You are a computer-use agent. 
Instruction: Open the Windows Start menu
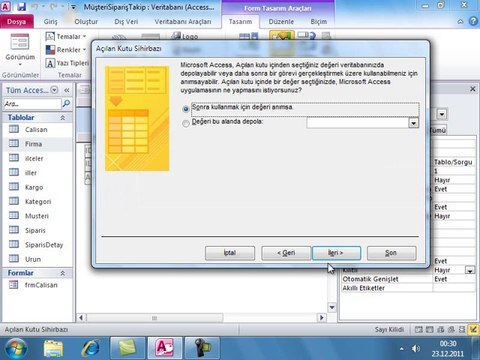click(x=16, y=348)
